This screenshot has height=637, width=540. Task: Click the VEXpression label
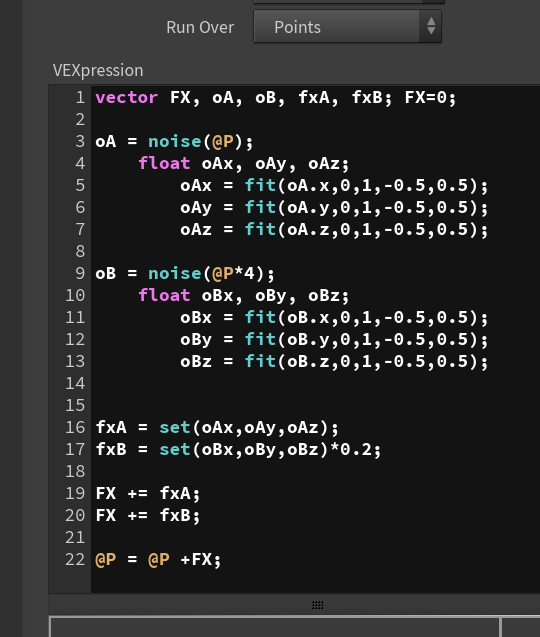(98, 70)
